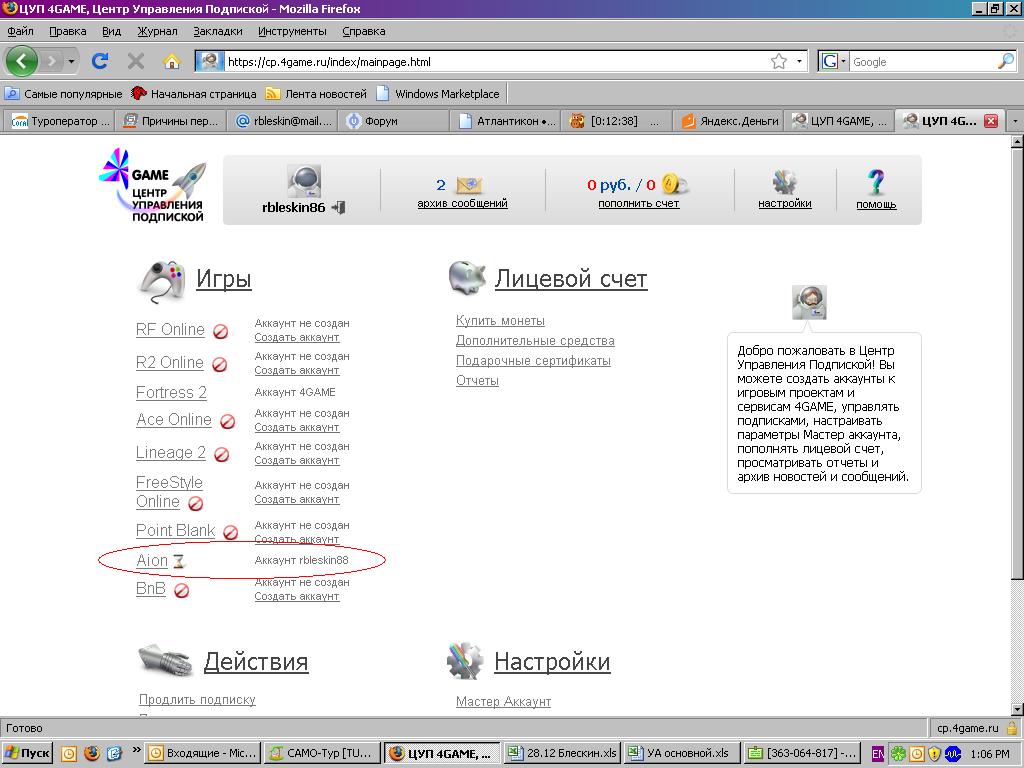Open the list all tabs dropdown
1024x768 pixels.
coord(1015,121)
